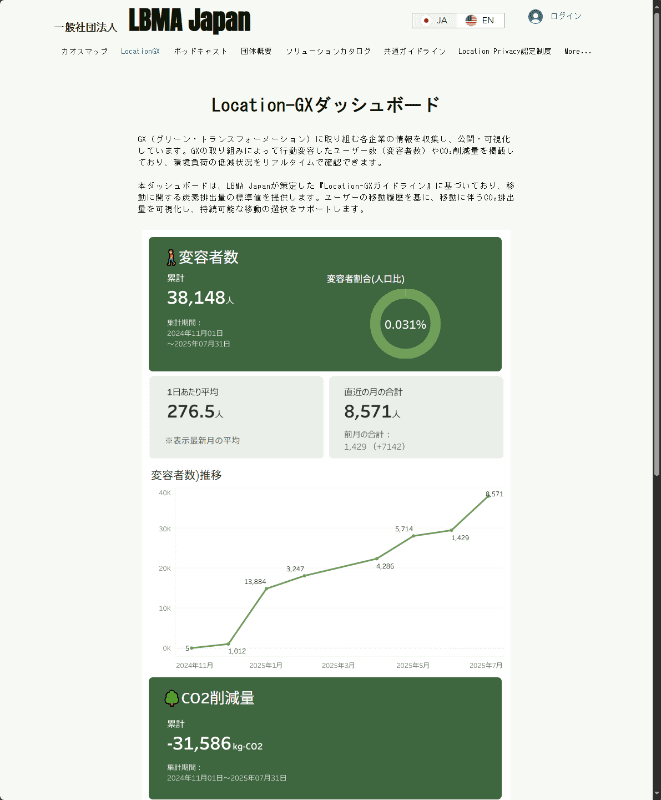Click the 8,571人 monthly total value

tap(372, 411)
